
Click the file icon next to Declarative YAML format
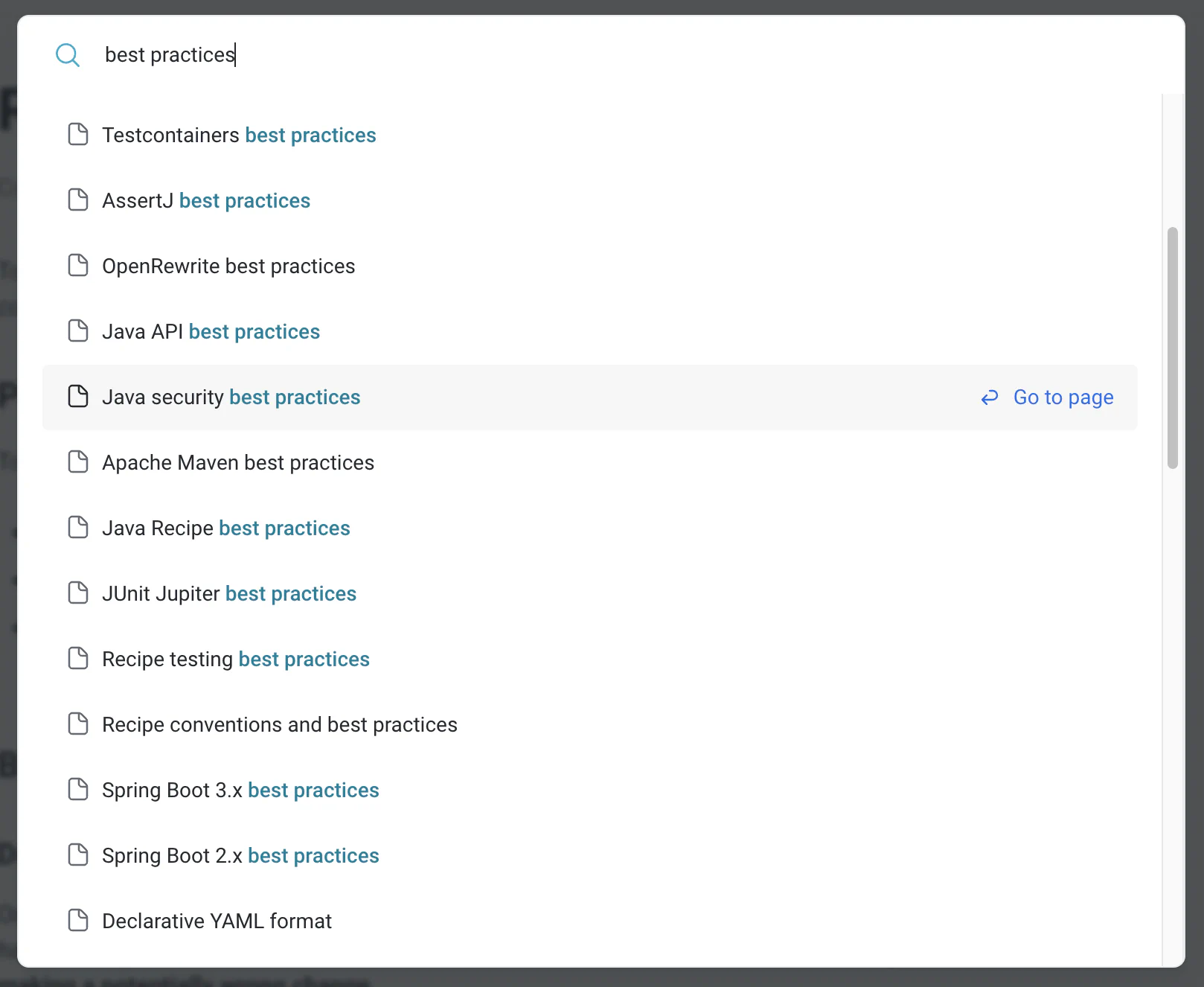coord(78,920)
